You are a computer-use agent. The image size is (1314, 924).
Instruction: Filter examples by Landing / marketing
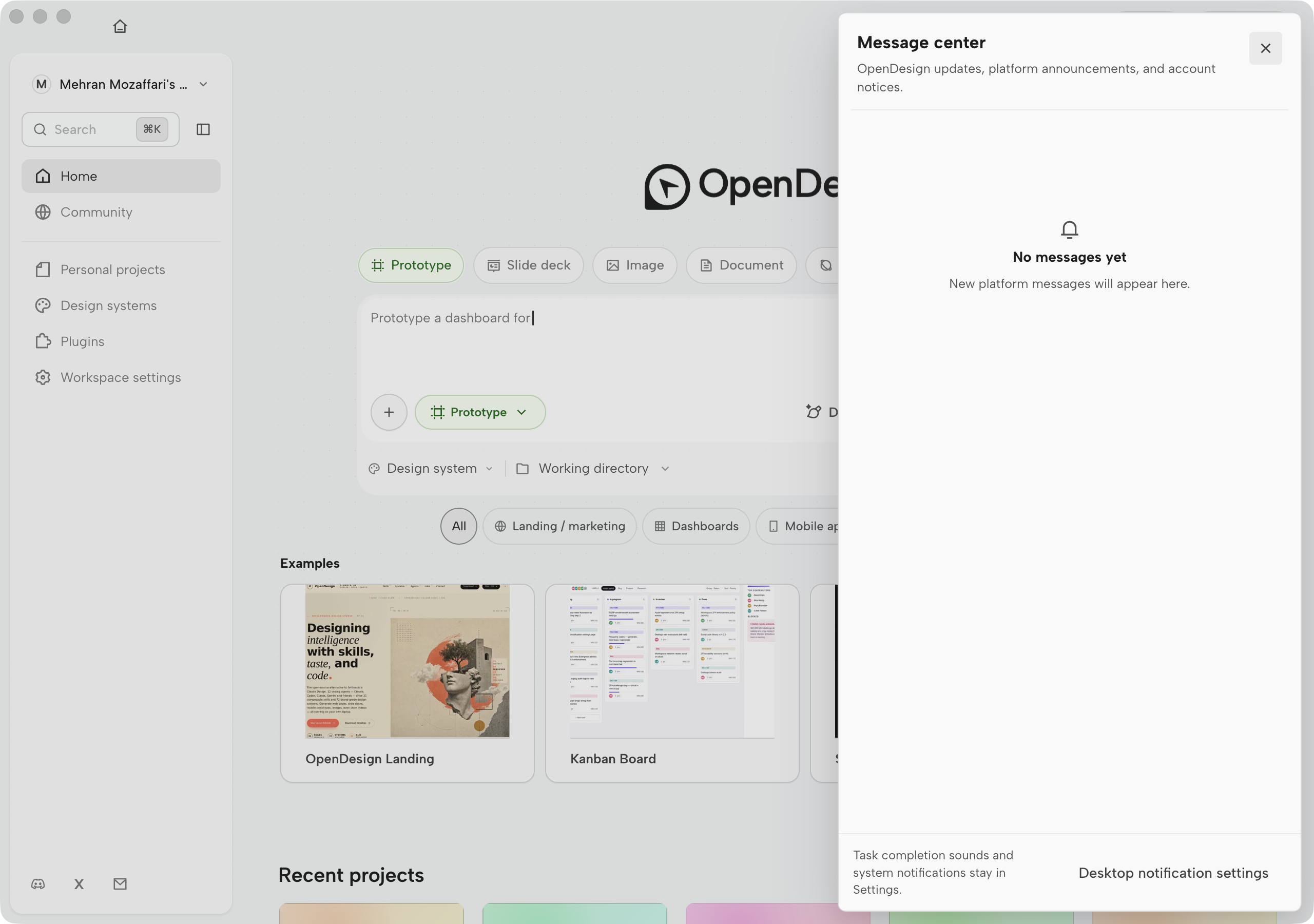click(559, 526)
